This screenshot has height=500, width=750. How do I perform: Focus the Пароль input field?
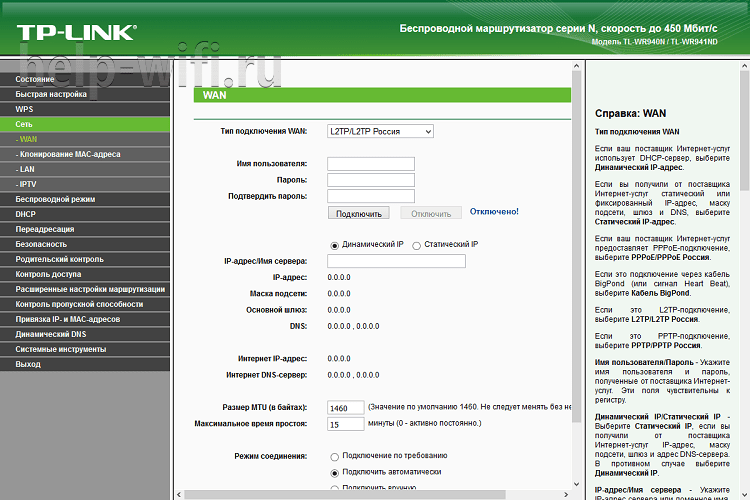coord(371,180)
